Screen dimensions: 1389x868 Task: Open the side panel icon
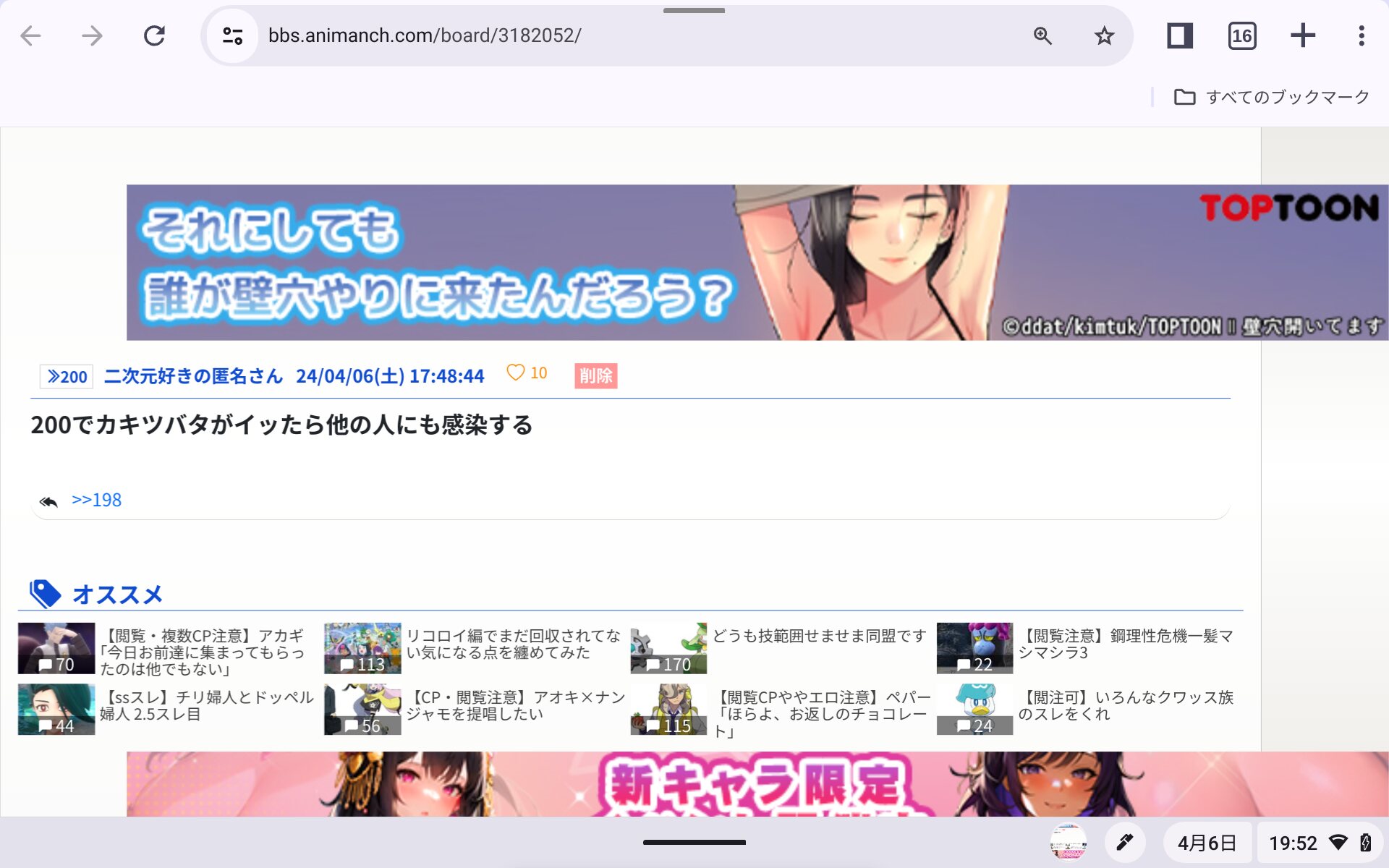1179,35
